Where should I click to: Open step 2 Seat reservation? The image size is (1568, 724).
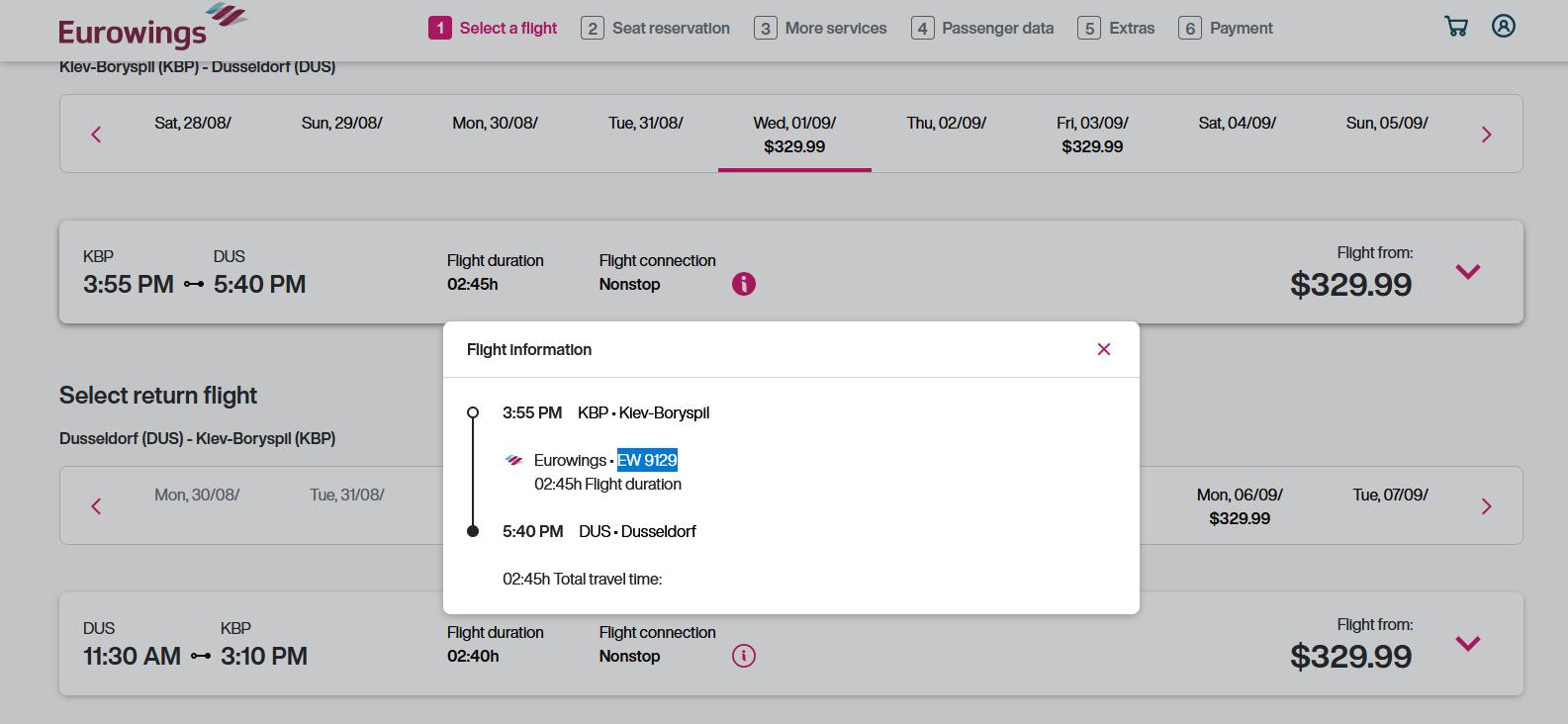(x=656, y=29)
